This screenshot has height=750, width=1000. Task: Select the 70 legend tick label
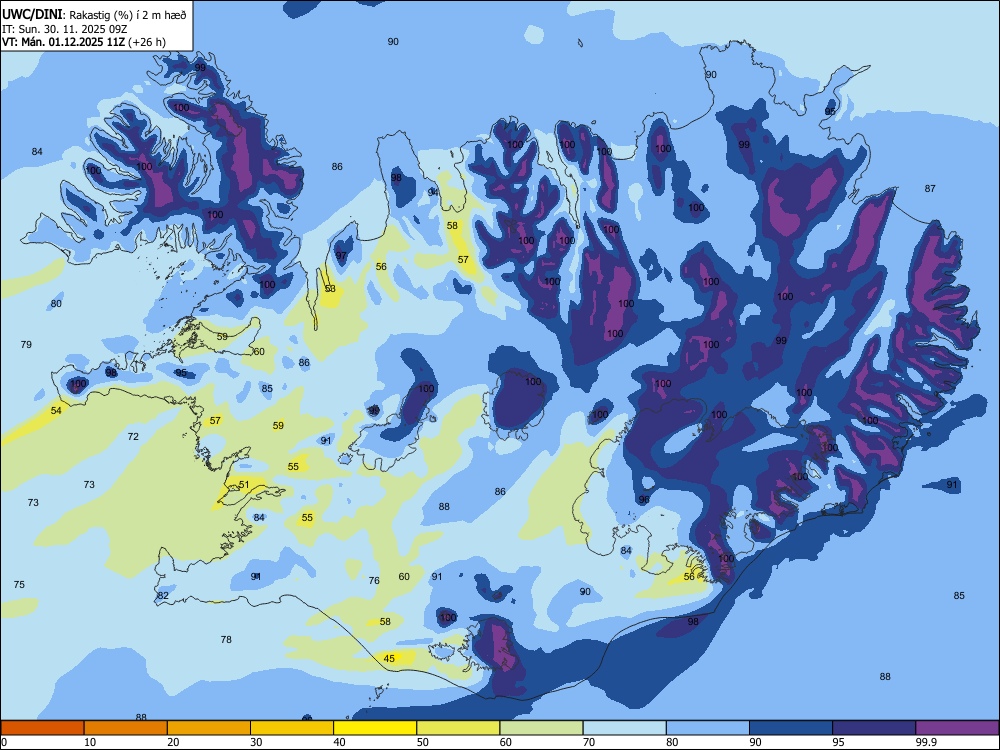pos(589,742)
